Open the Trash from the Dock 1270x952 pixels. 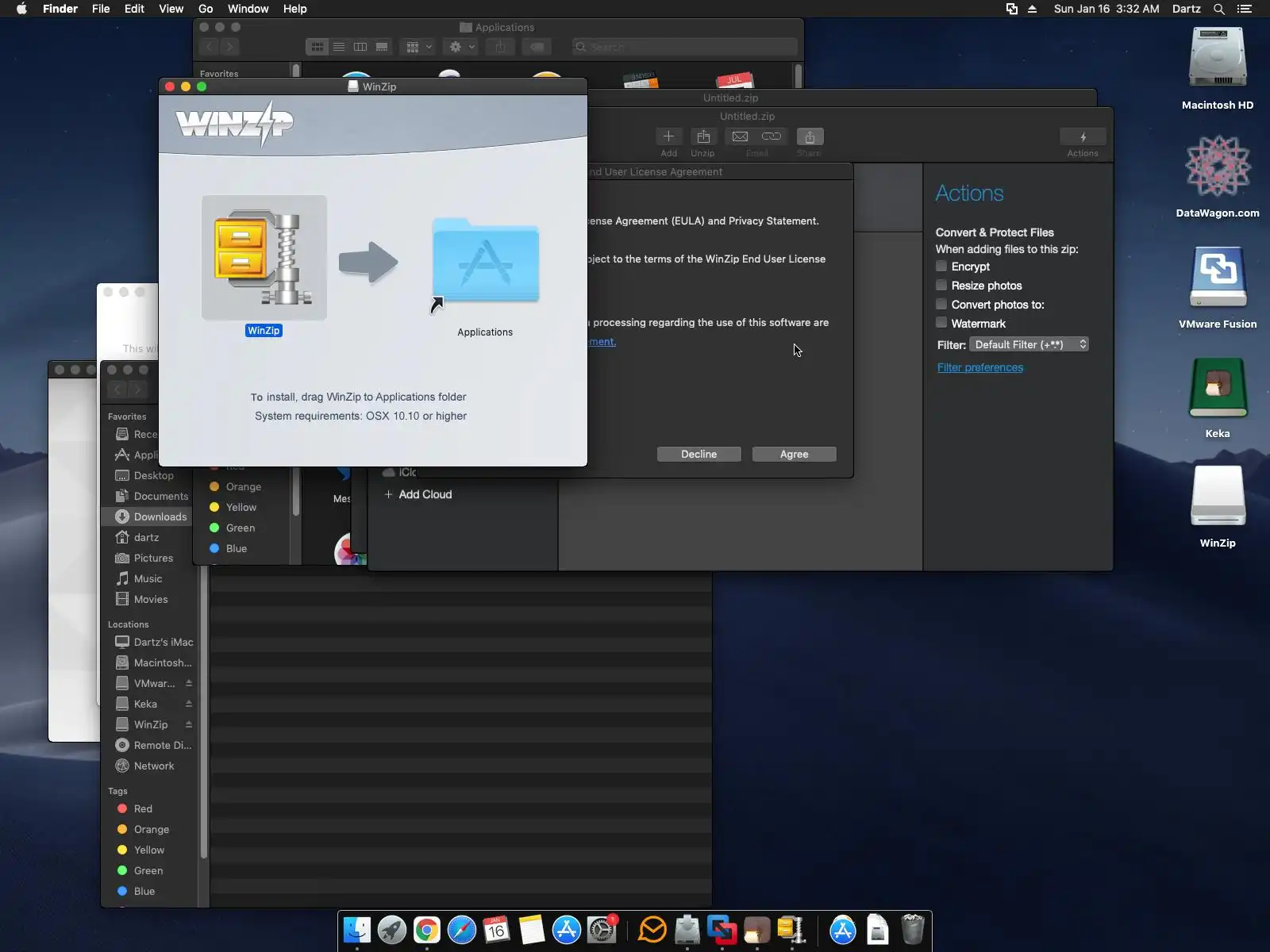coord(913,930)
